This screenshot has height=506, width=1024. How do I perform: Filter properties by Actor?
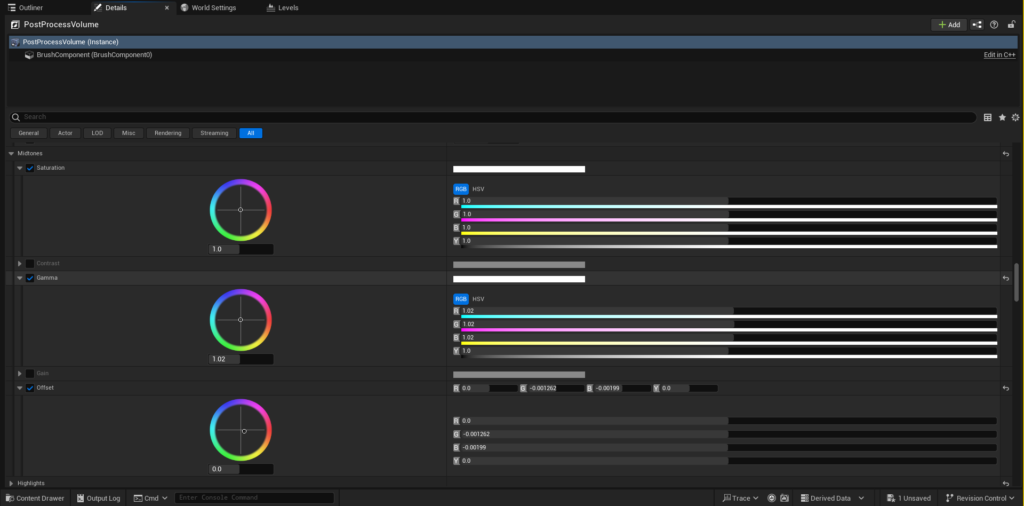pyautogui.click(x=65, y=133)
